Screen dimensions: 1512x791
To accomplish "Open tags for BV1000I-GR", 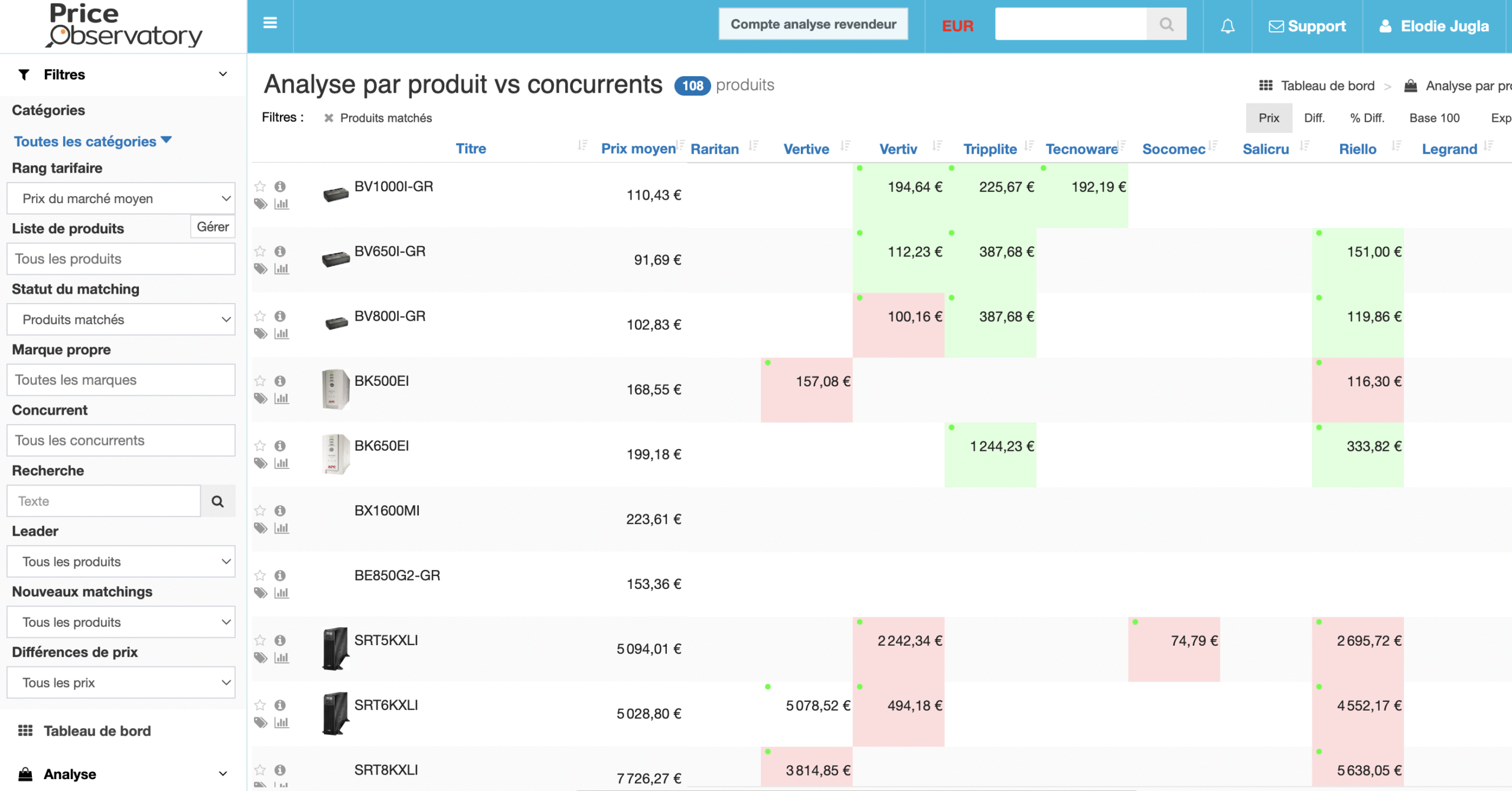I will point(260,204).
